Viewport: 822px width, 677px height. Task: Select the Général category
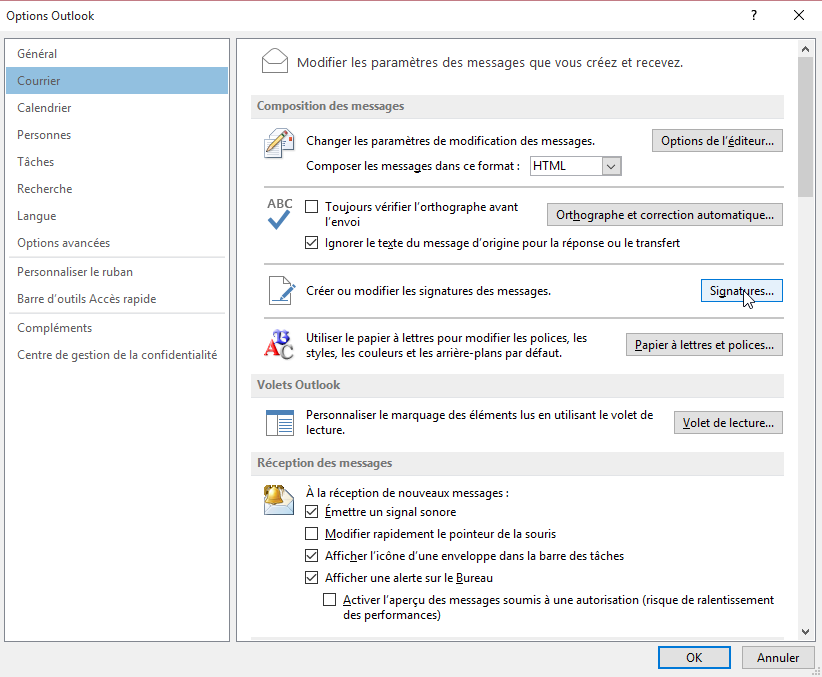(117, 53)
